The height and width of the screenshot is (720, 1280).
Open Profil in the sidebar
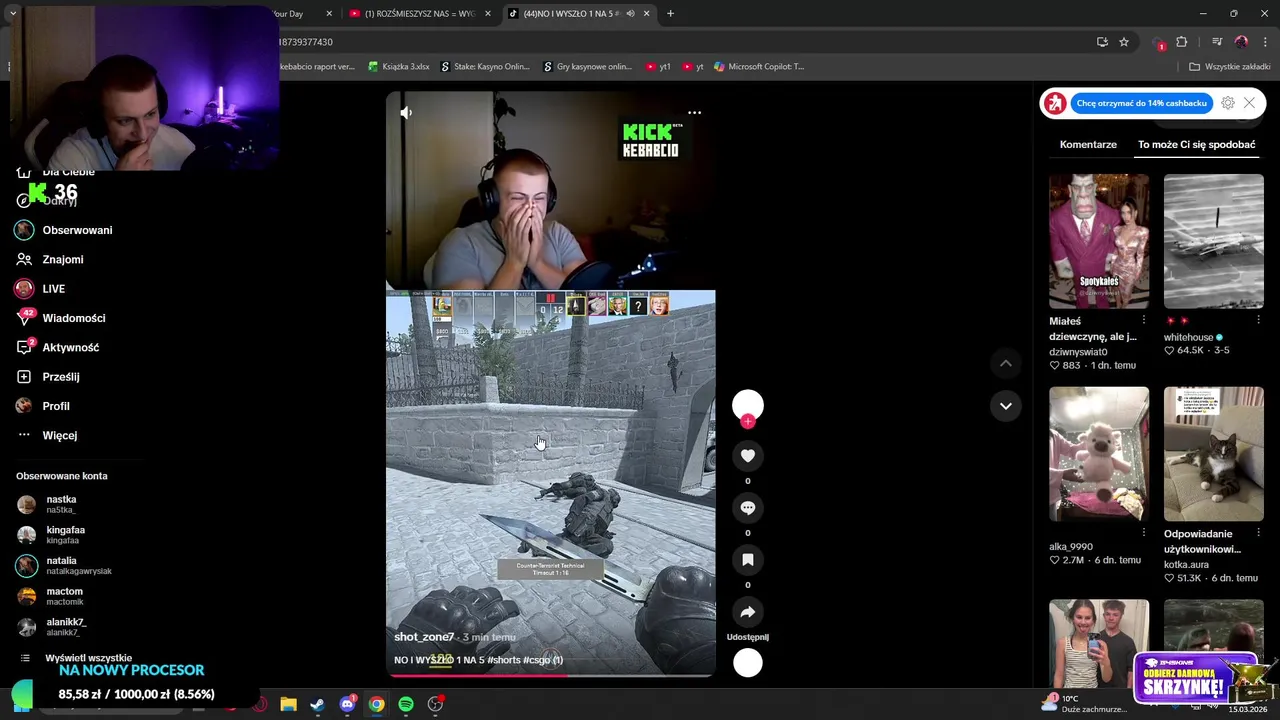(x=43, y=406)
